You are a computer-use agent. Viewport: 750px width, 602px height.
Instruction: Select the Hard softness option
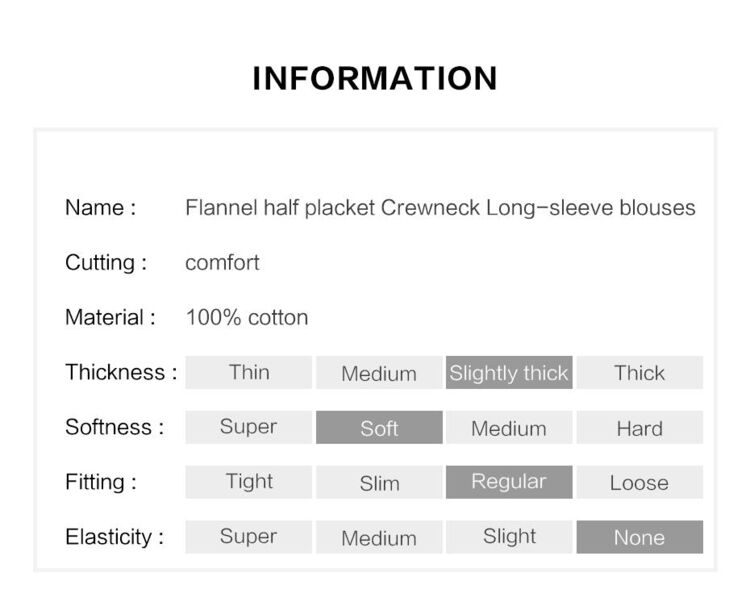tap(640, 427)
